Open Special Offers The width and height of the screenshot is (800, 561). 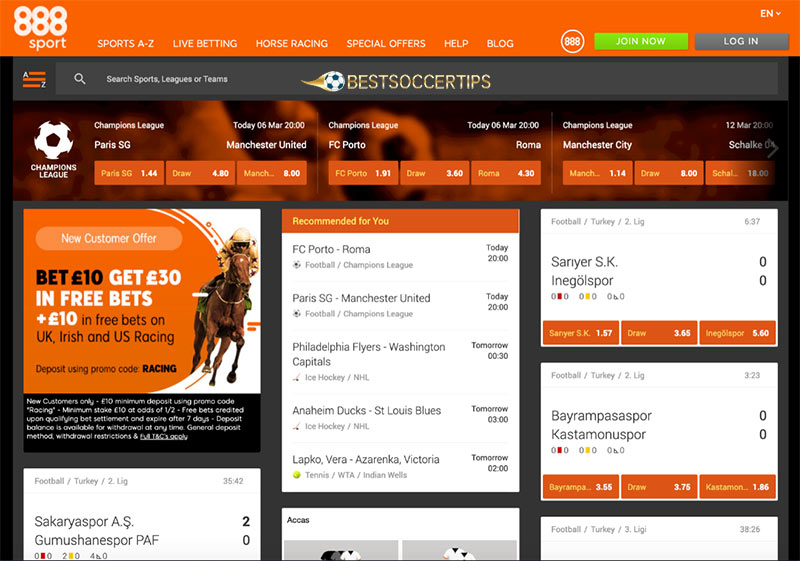click(386, 44)
